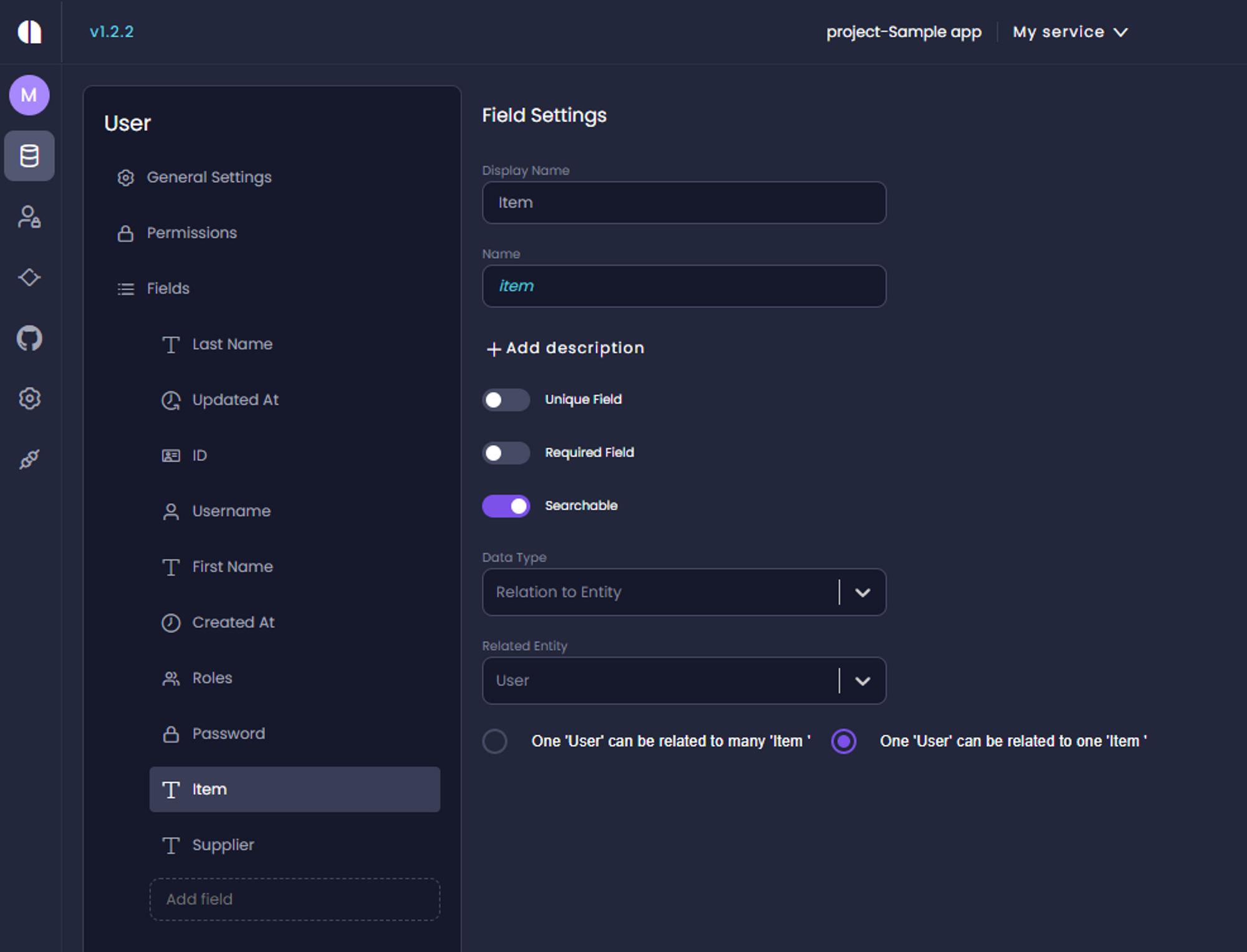Image resolution: width=1247 pixels, height=952 pixels.
Task: Click the plug-shaped plugins icon in sidebar
Action: (x=29, y=459)
